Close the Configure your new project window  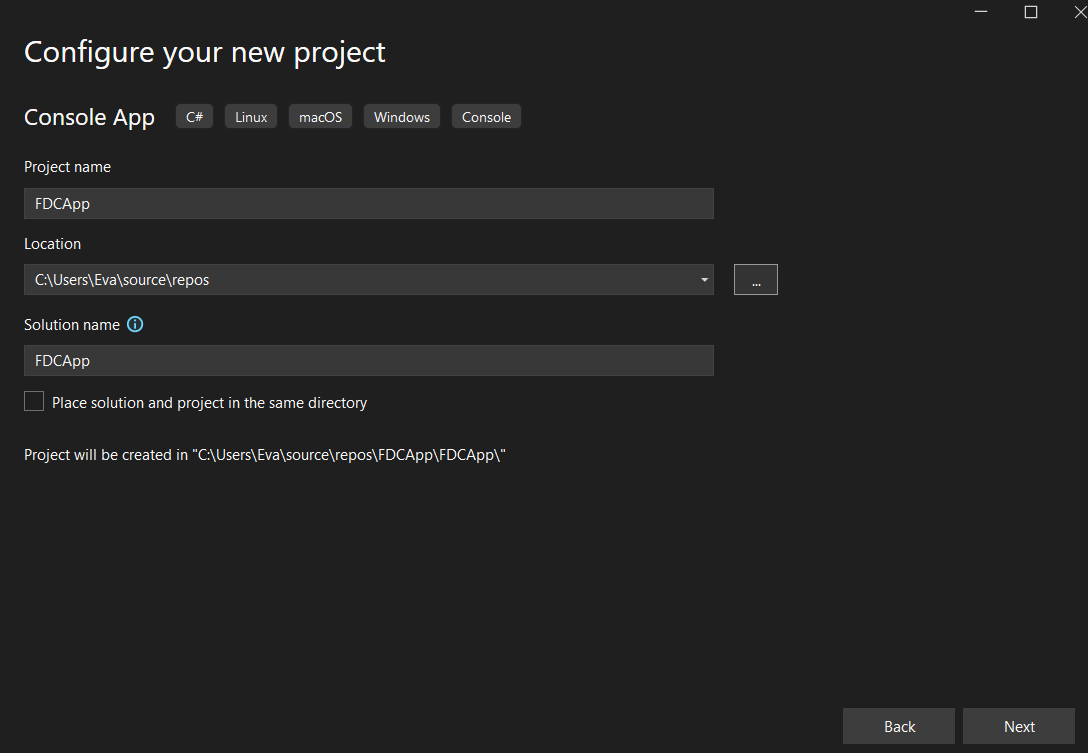pos(1080,12)
